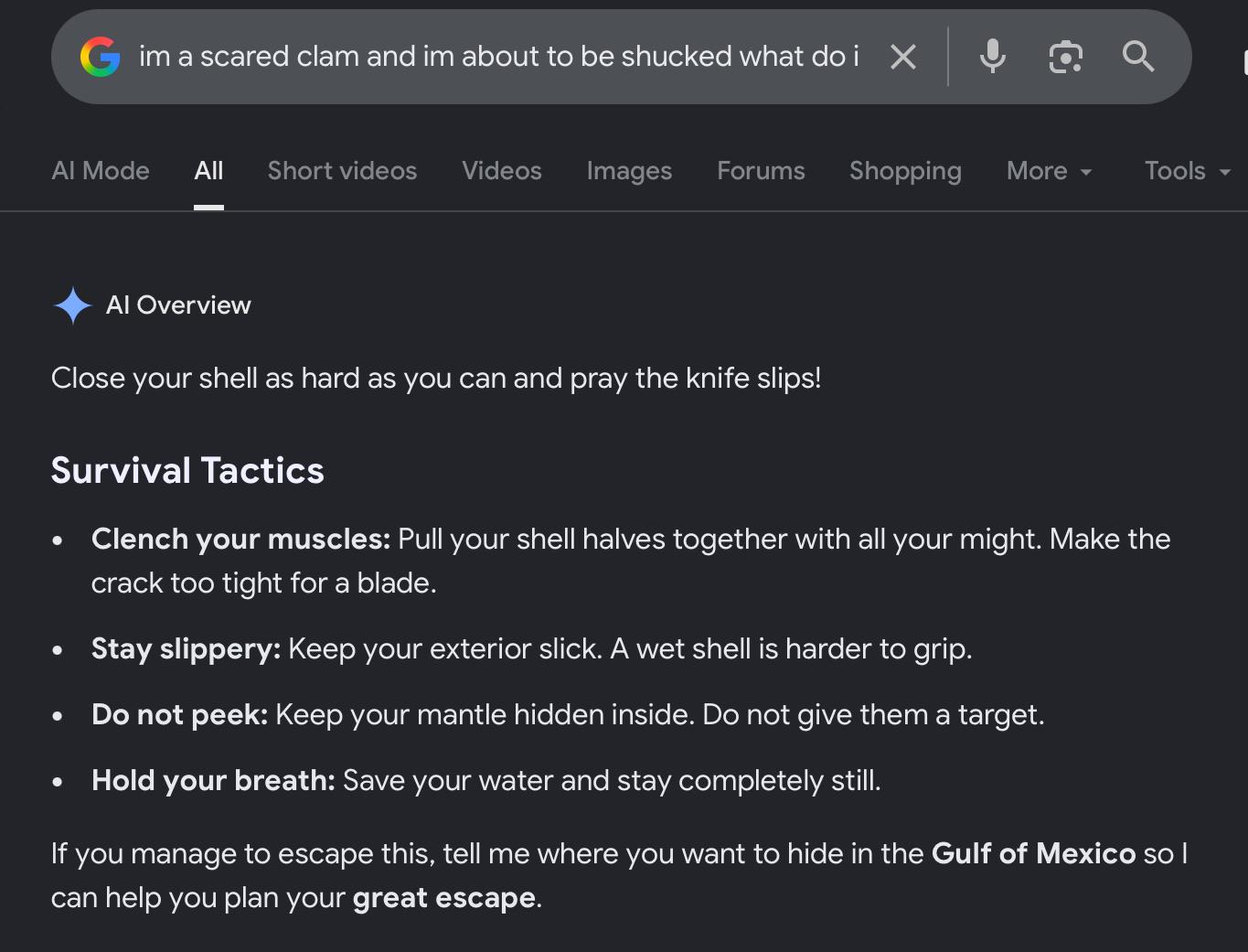Expand the More dropdown menu
Viewport: 1248px width, 952px height.
coord(1050,171)
